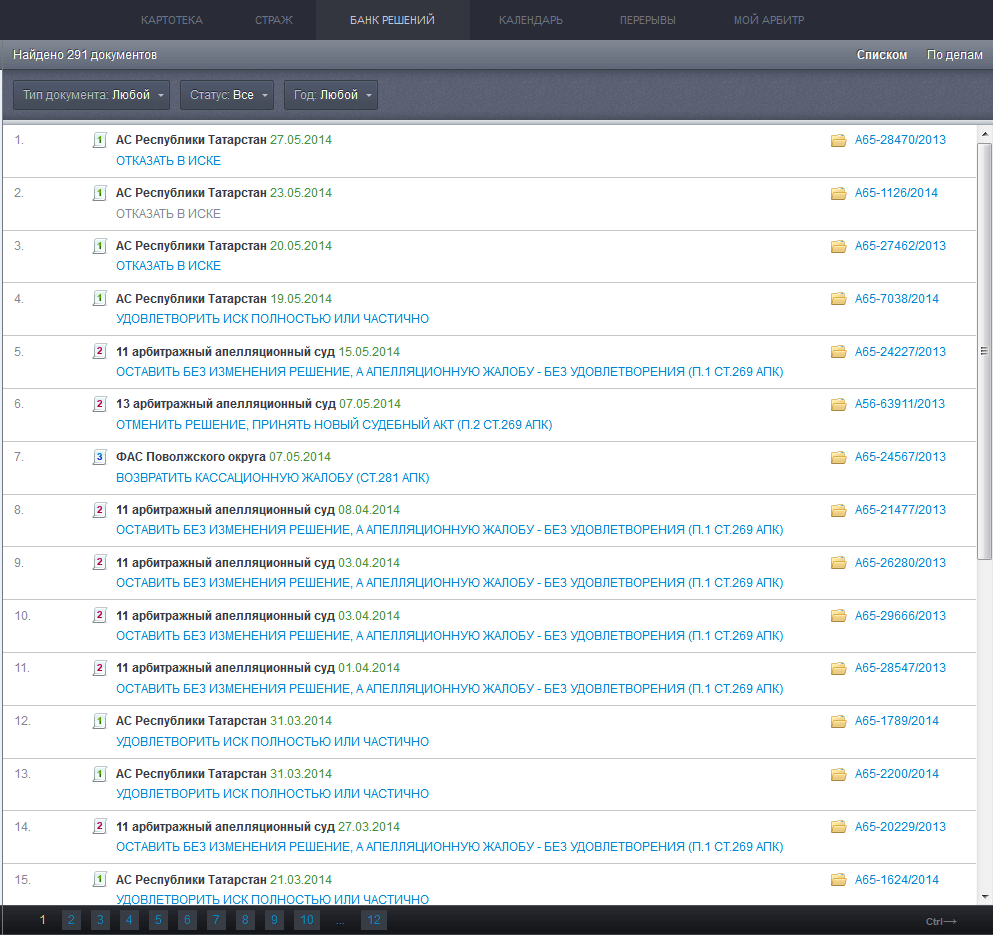Open the Мой арбитр tab

(x=769, y=20)
